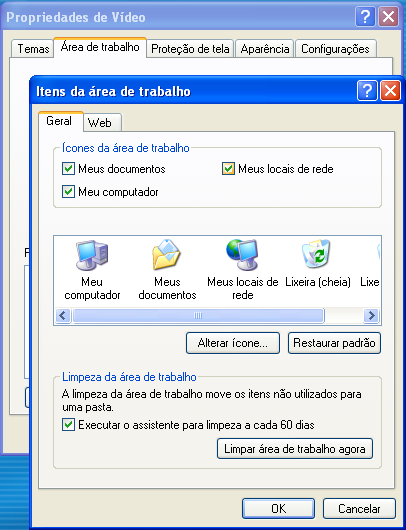
Task: Click the Restaurar padrão button
Action: [334, 343]
